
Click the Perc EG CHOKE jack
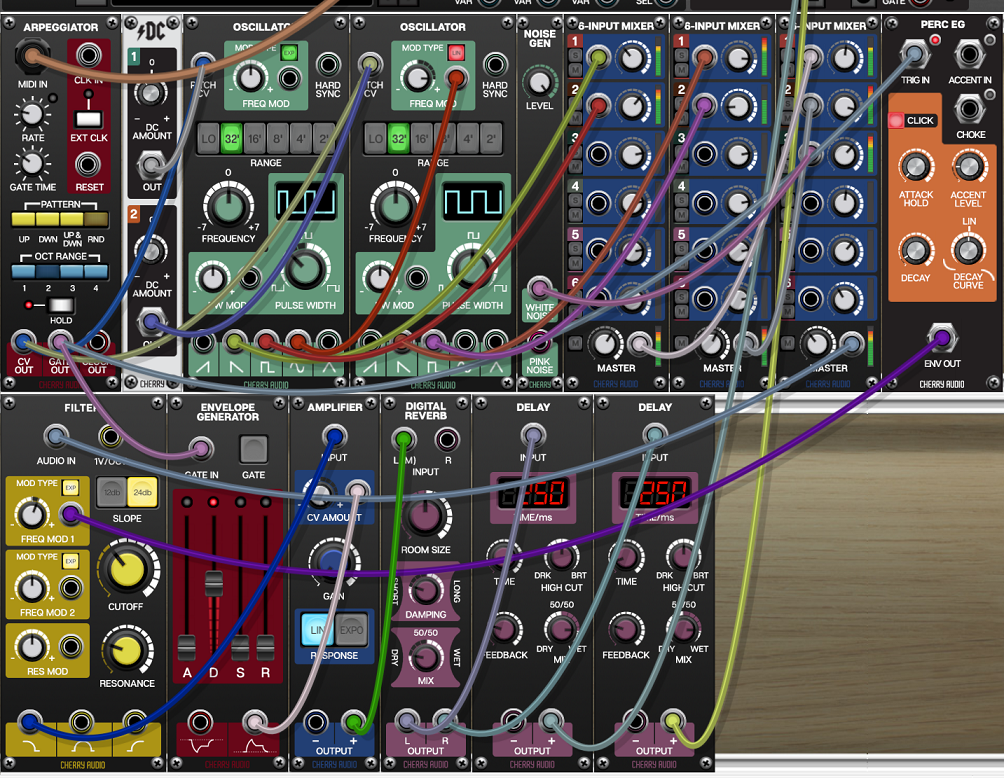(x=969, y=109)
